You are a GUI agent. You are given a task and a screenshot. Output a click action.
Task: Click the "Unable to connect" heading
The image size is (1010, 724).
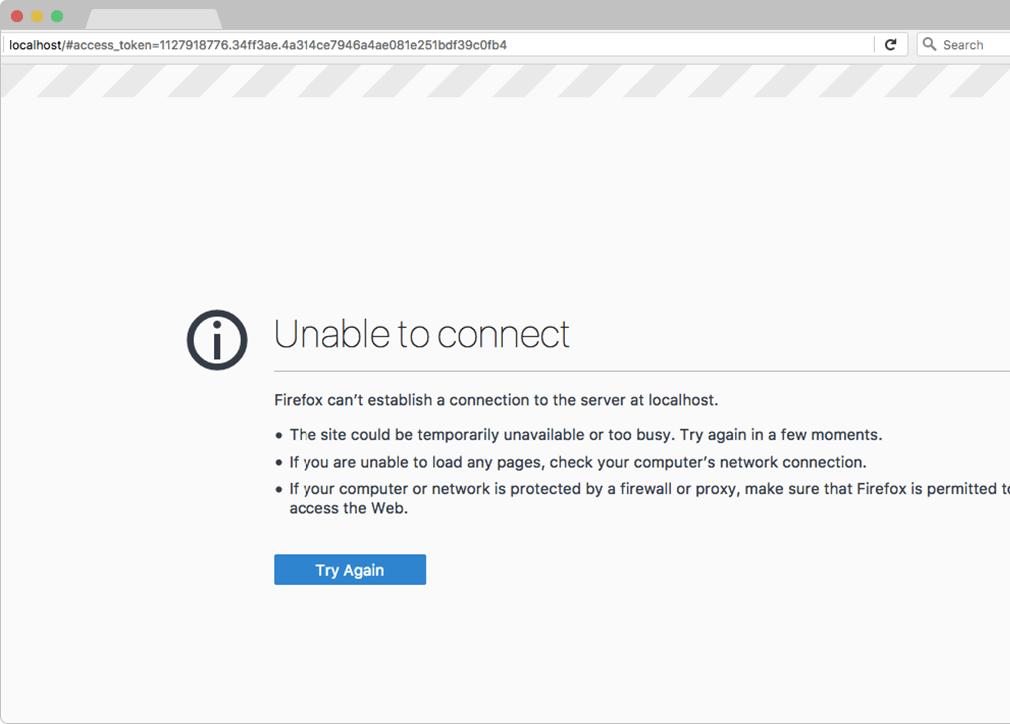pos(421,334)
